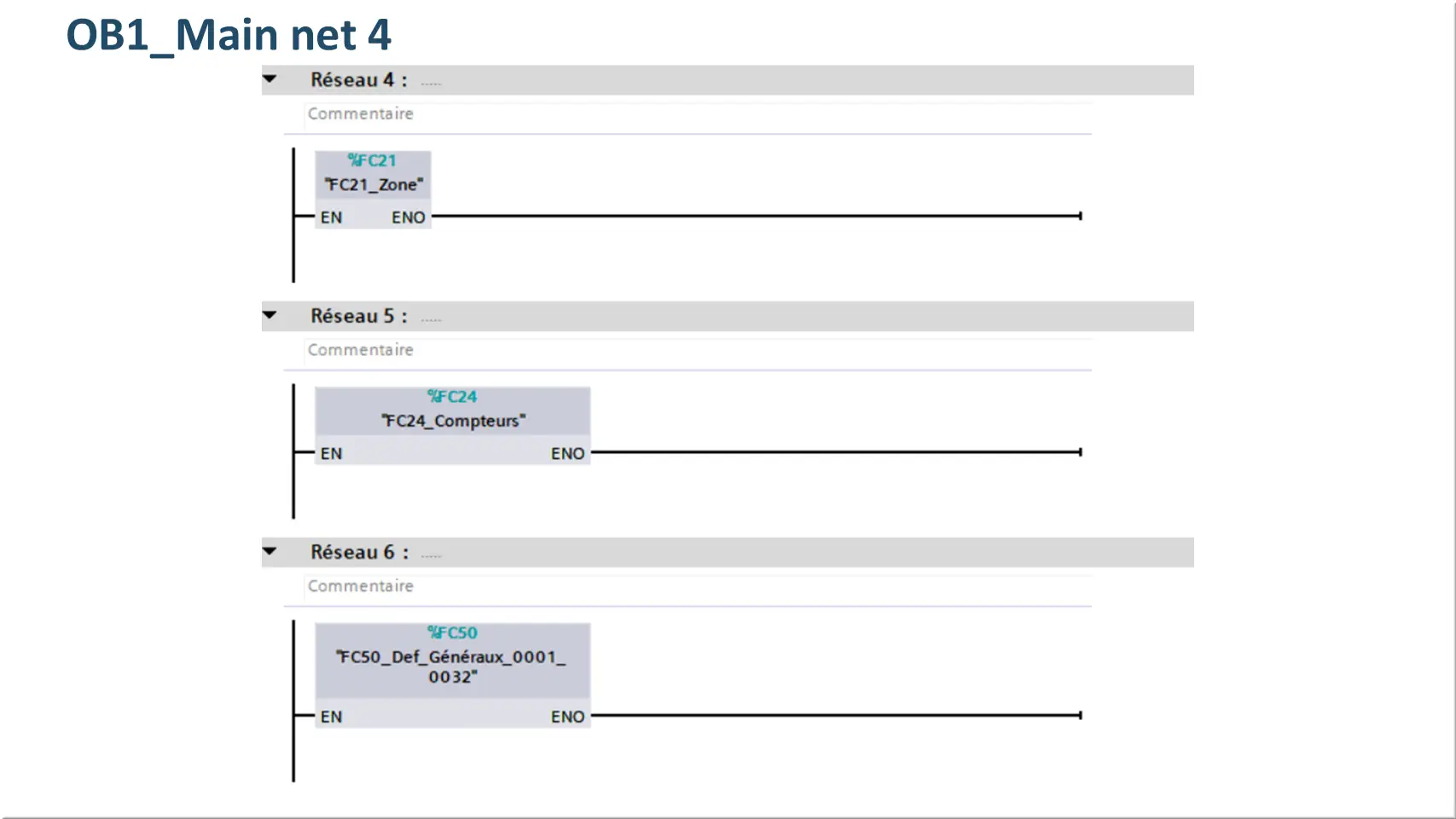The height and width of the screenshot is (819, 1456).
Task: Collapse the Réseau 4 network
Action: [270, 79]
